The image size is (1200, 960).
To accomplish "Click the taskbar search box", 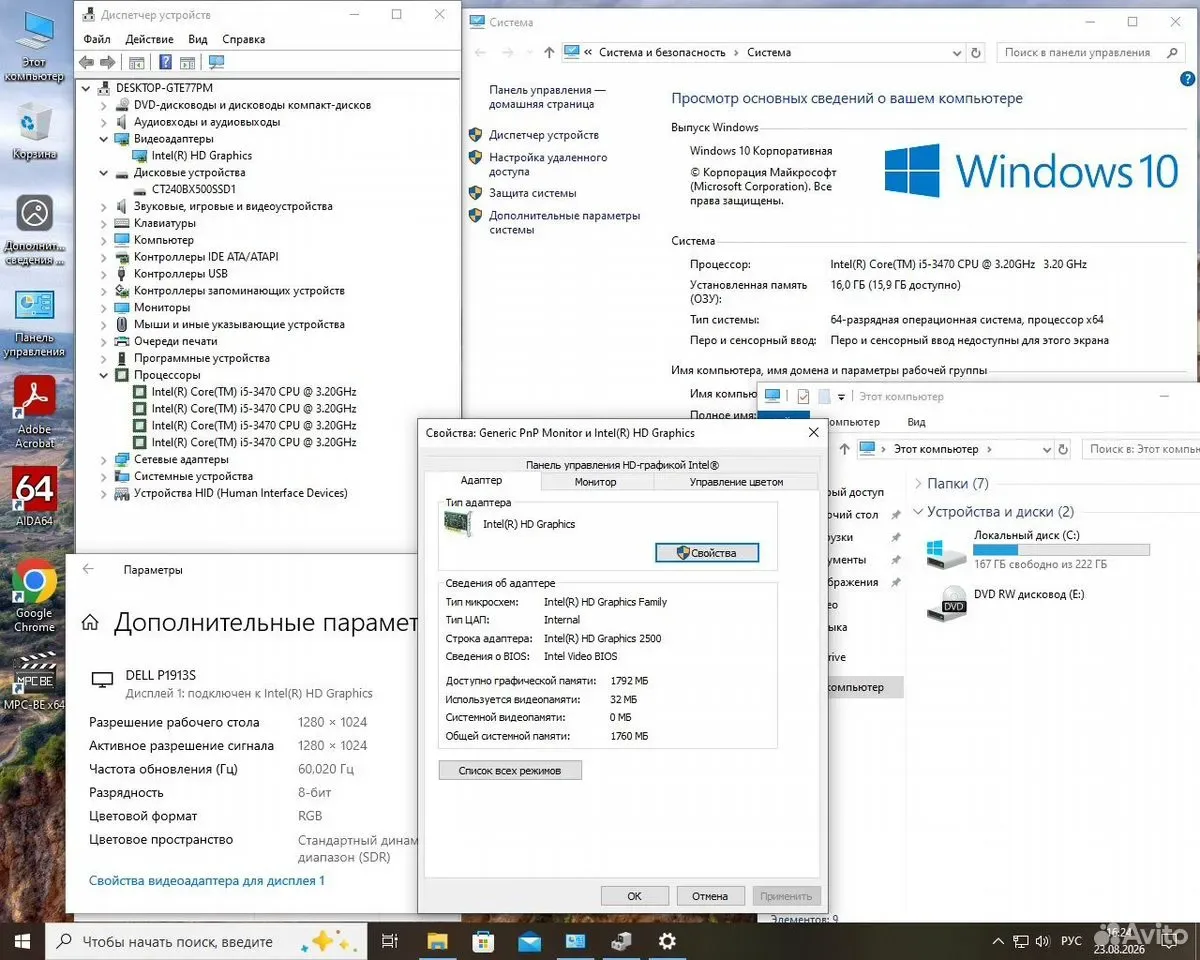I will (205, 941).
